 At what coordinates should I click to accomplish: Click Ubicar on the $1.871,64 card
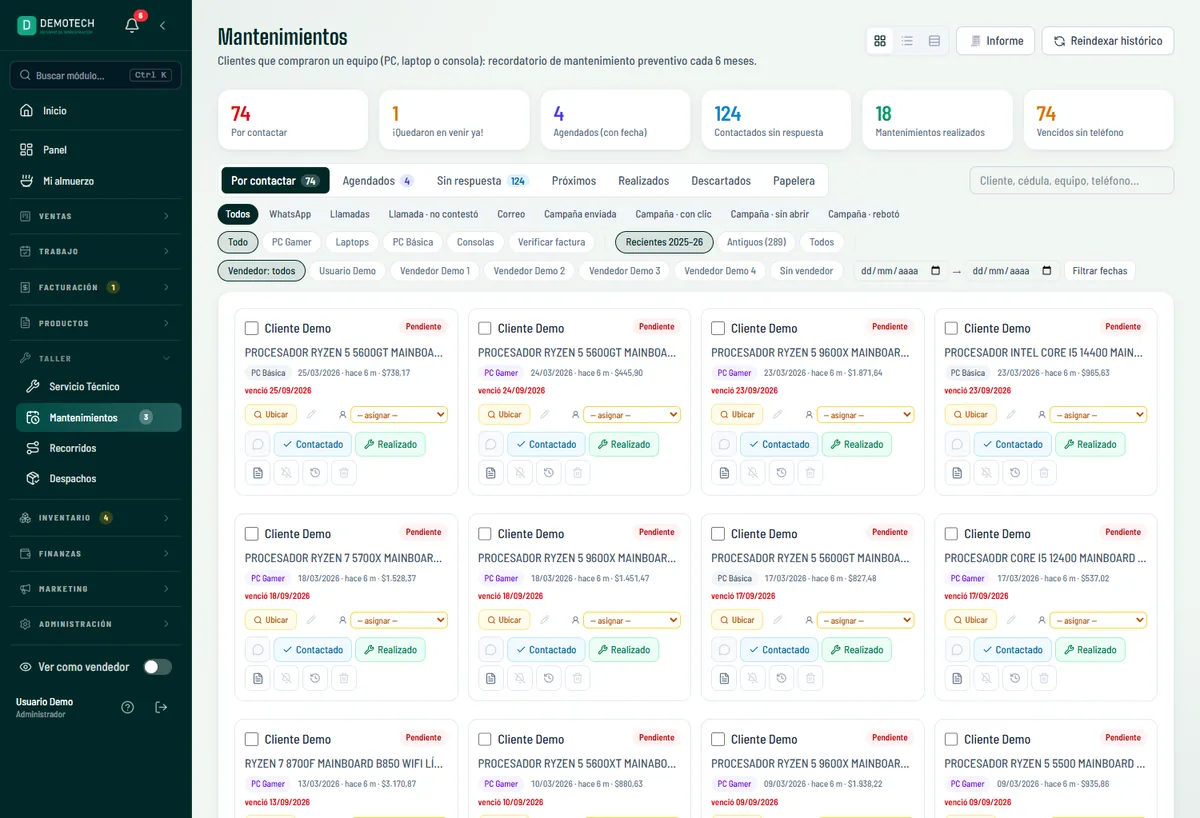coord(736,414)
